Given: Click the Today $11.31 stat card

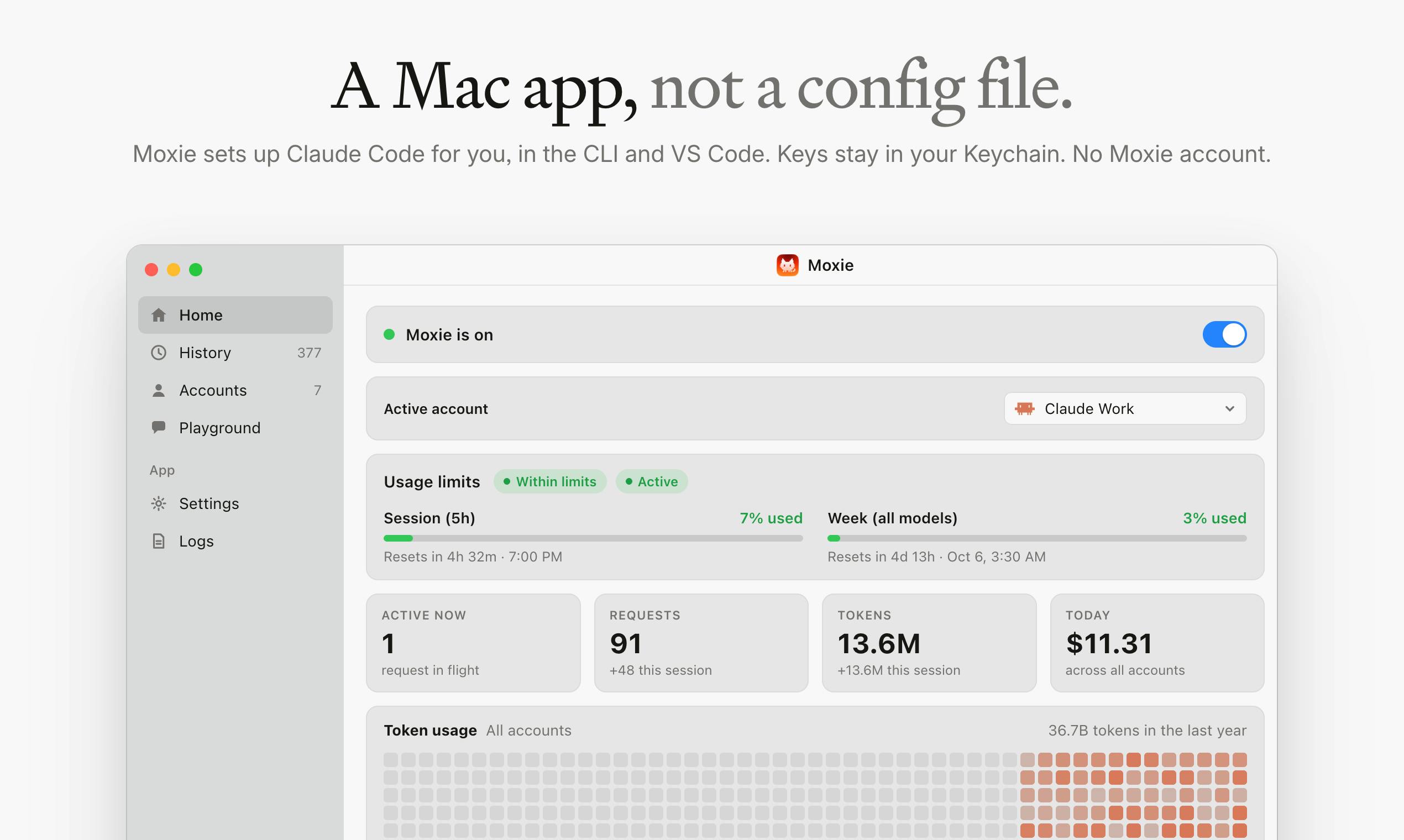Looking at the screenshot, I should point(1157,643).
